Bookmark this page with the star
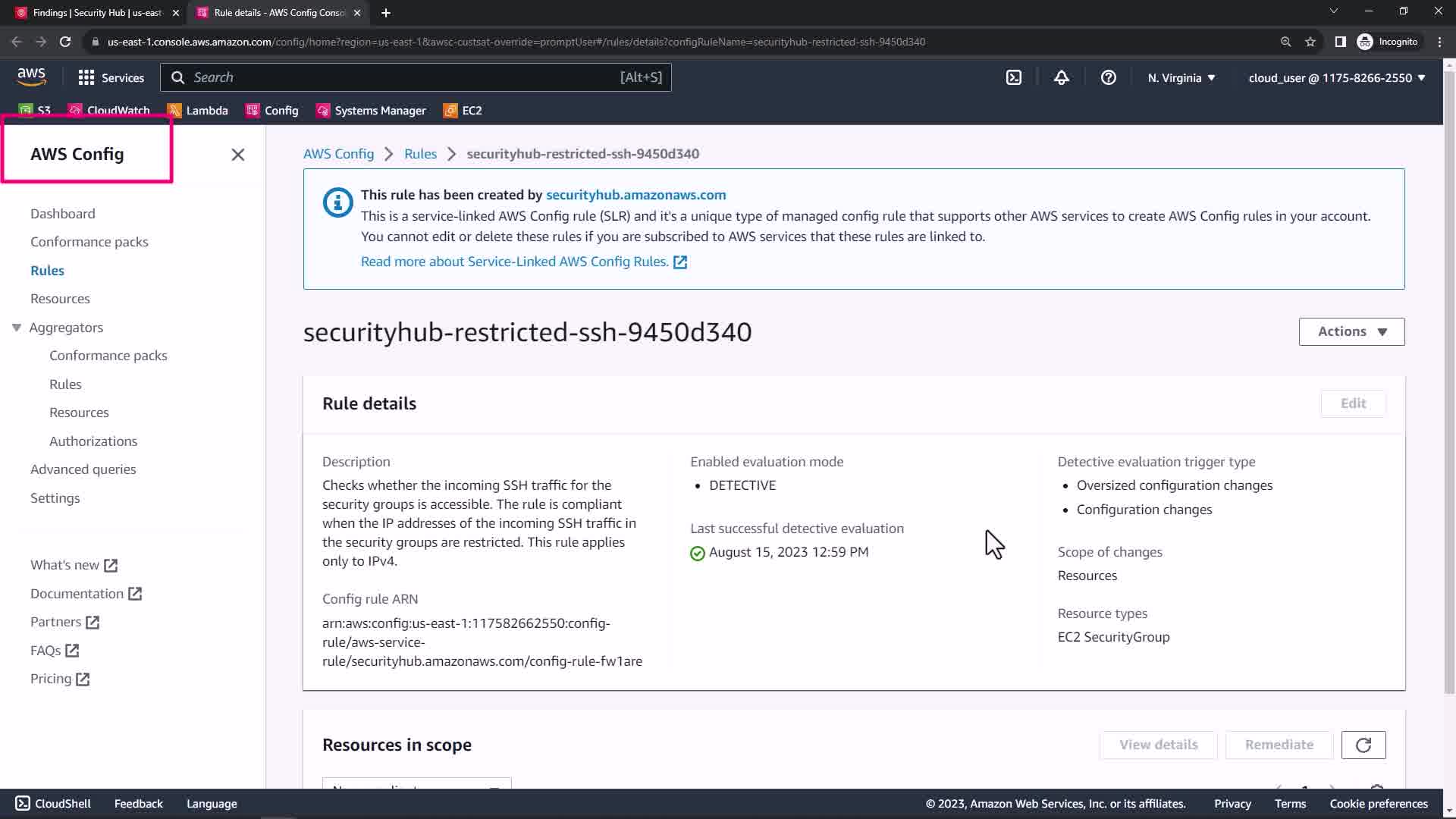Viewport: 1456px width, 819px height. [1310, 42]
